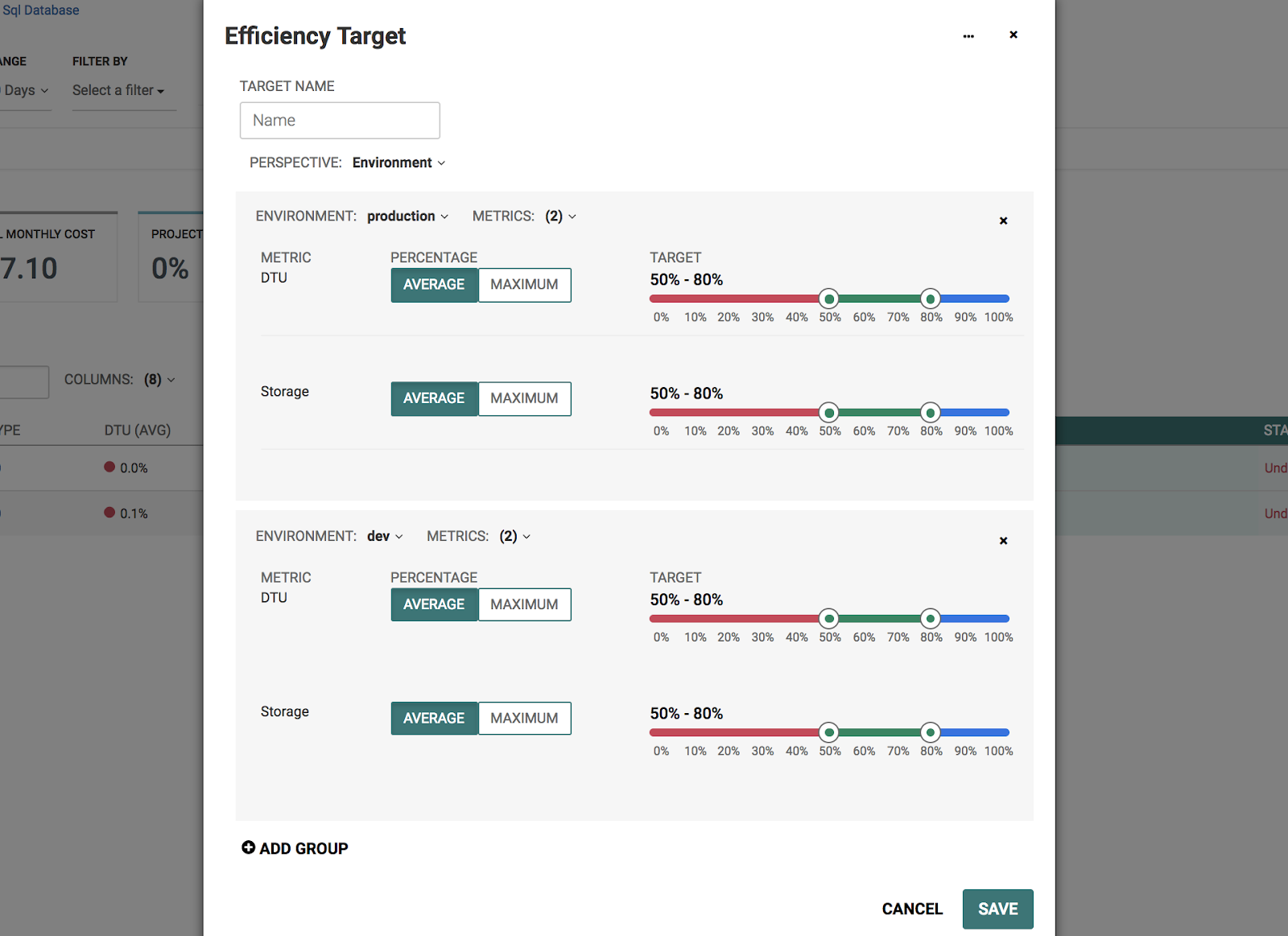Expand Metrics dropdown for dev group
The image size is (1288, 936).
[x=514, y=536]
